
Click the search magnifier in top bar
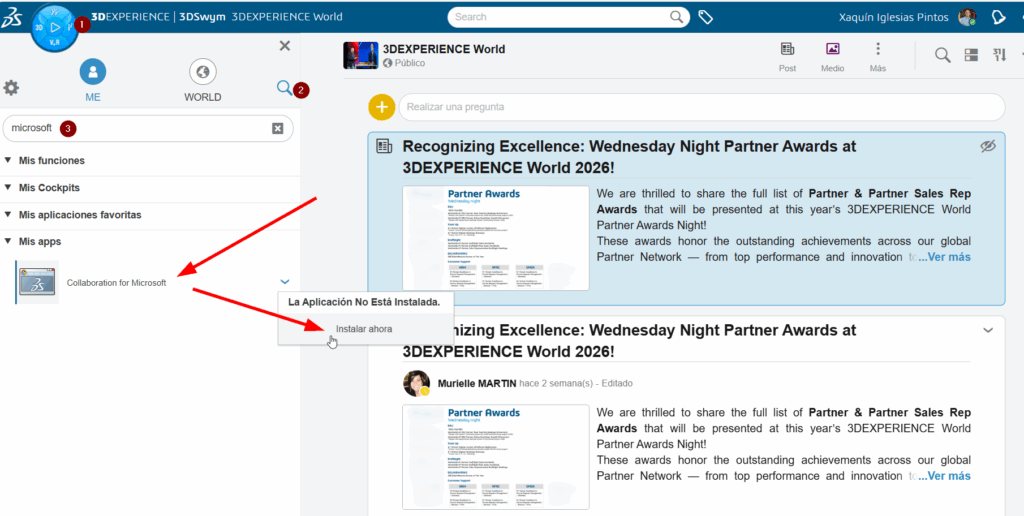click(x=677, y=17)
